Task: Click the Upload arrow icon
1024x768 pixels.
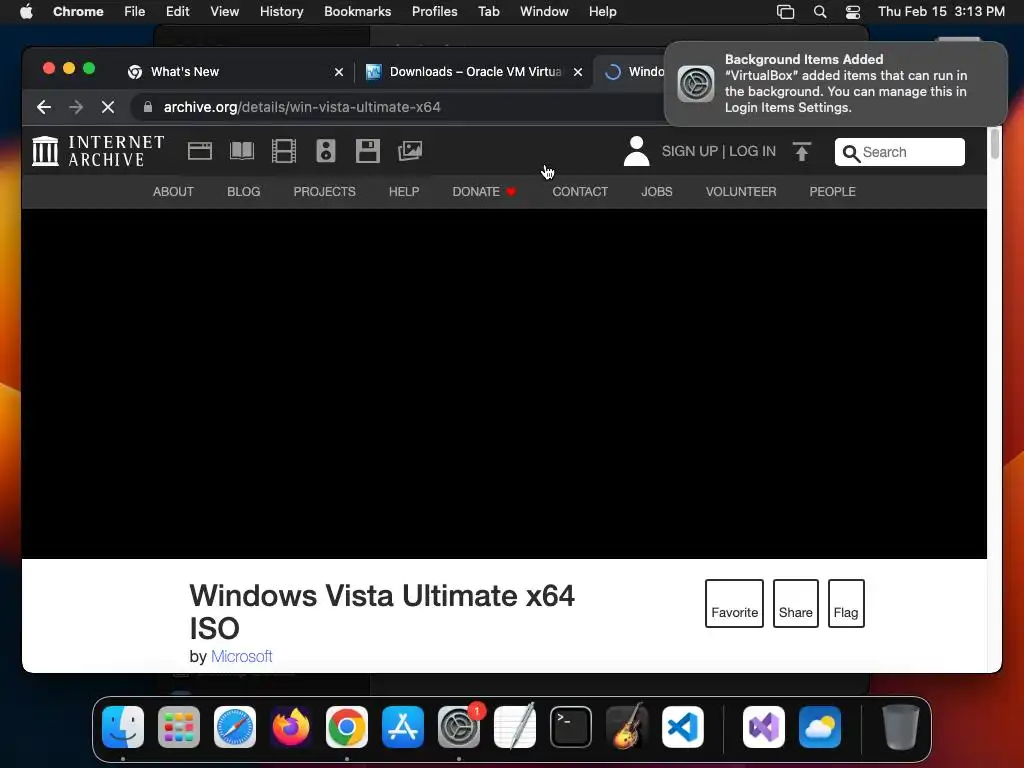Action: tap(802, 151)
